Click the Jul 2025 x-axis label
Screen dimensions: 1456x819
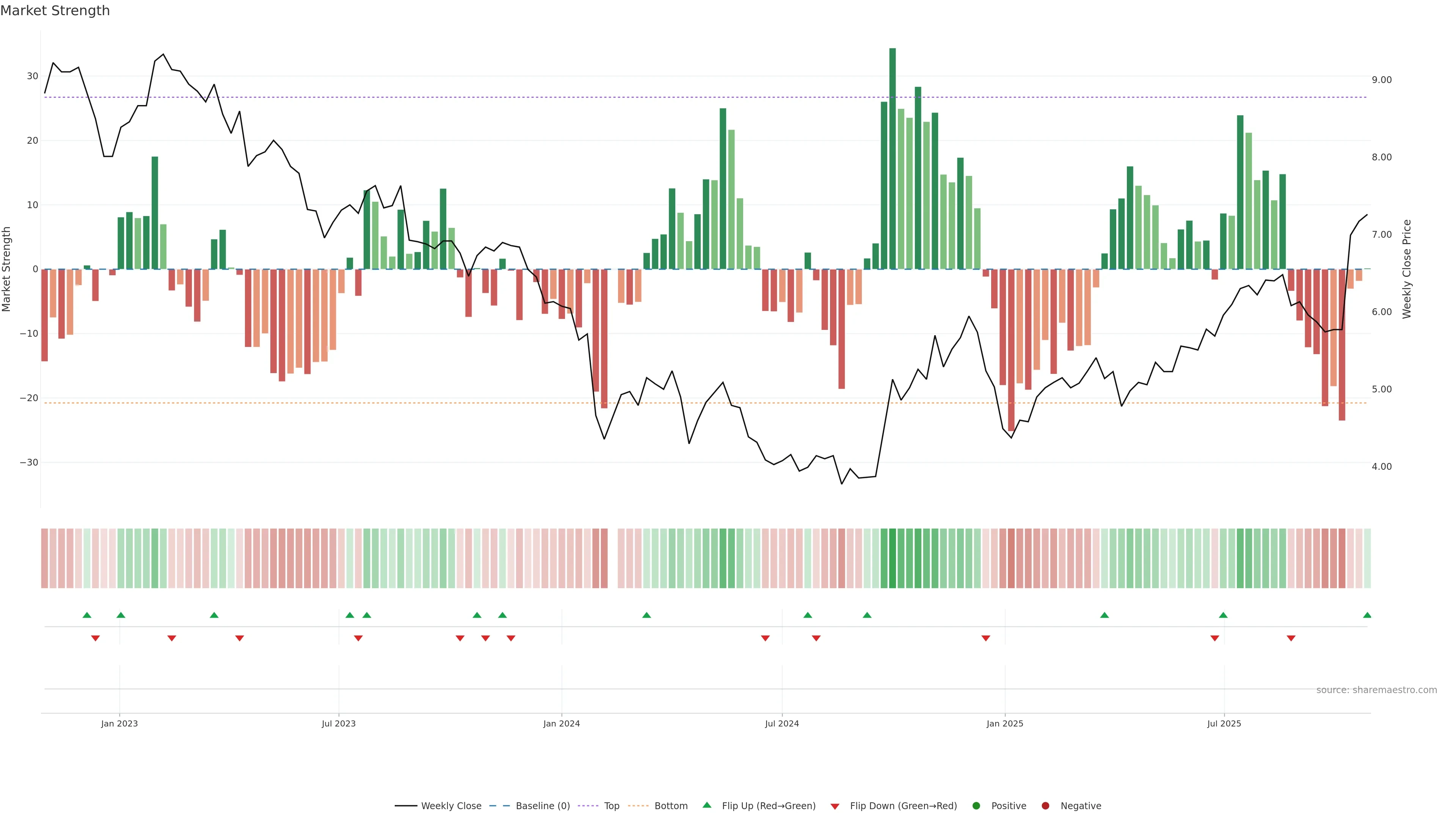(1224, 723)
